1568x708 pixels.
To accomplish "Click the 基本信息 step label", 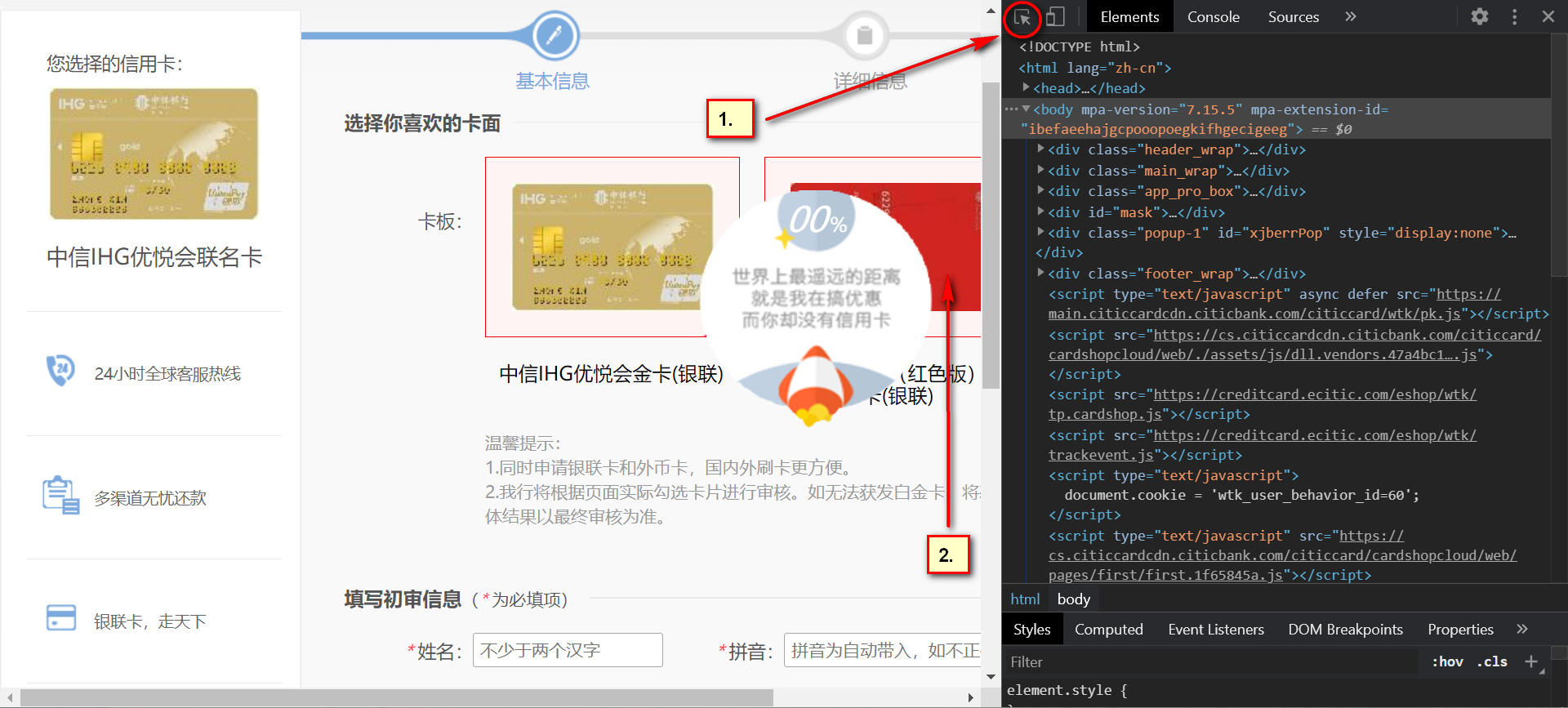I will 552,81.
